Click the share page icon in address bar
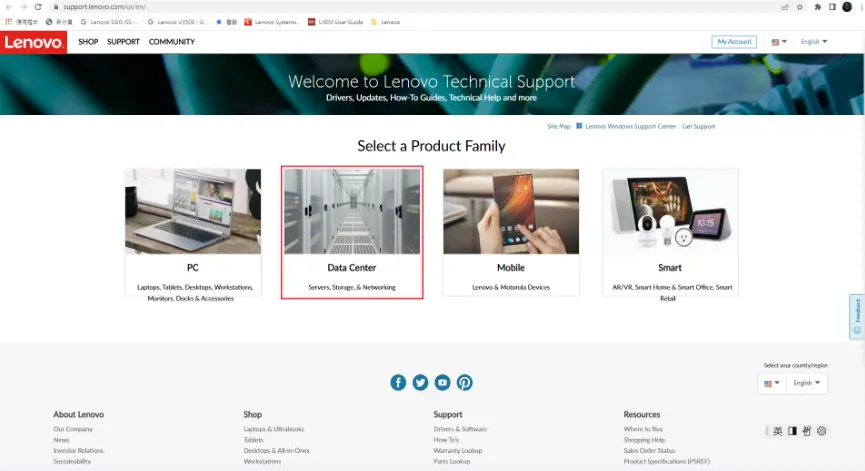Image resolution: width=865 pixels, height=471 pixels. [784, 7]
